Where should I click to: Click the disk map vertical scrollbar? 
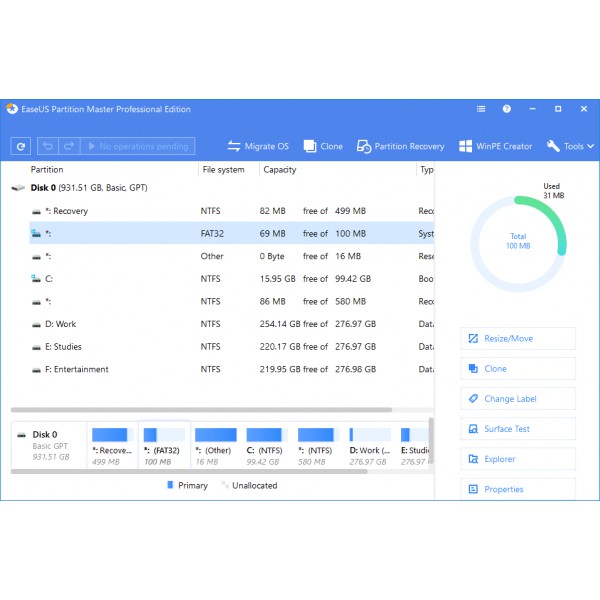pos(431,441)
